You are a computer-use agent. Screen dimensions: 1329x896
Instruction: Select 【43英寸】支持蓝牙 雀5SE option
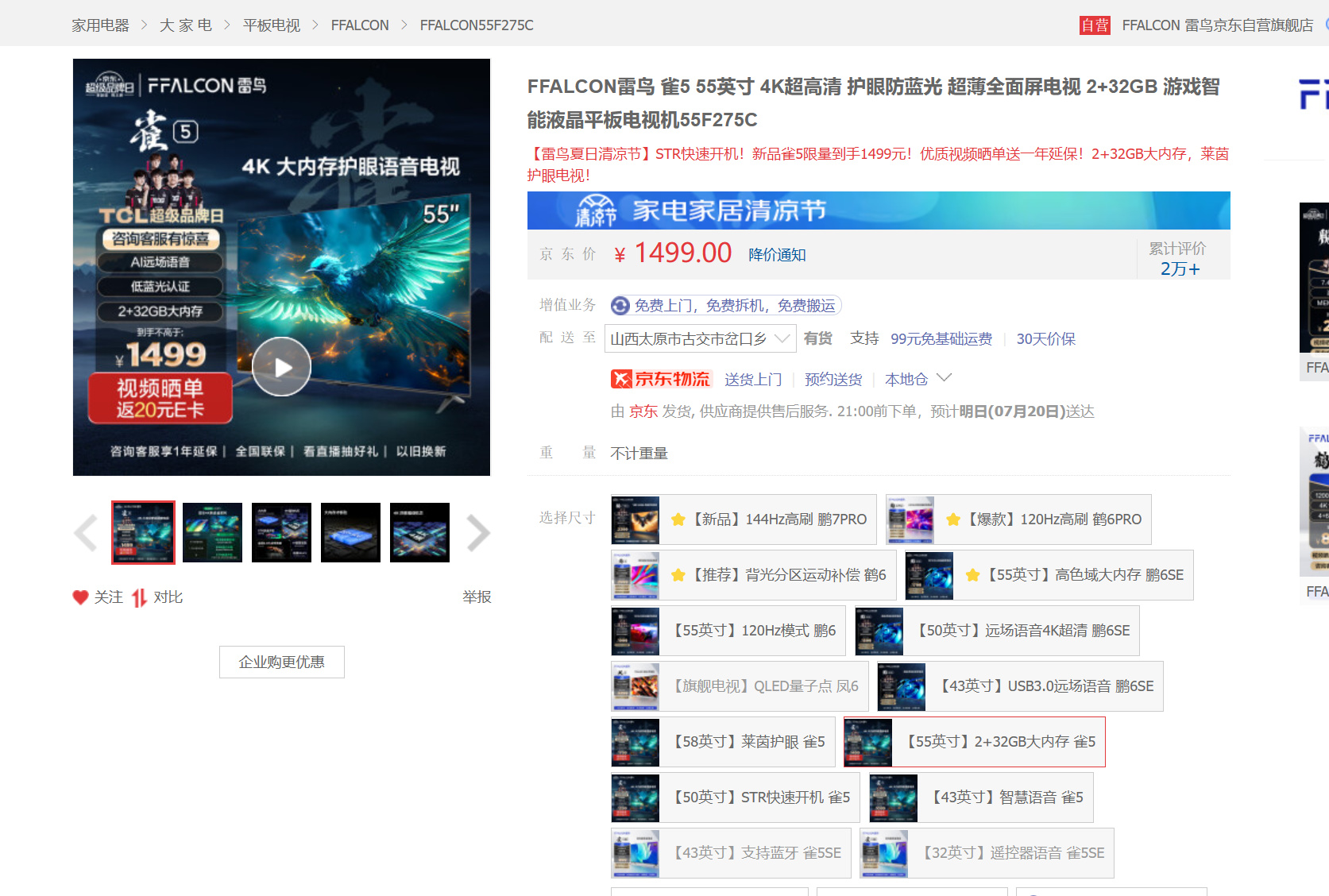pyautogui.click(x=731, y=853)
